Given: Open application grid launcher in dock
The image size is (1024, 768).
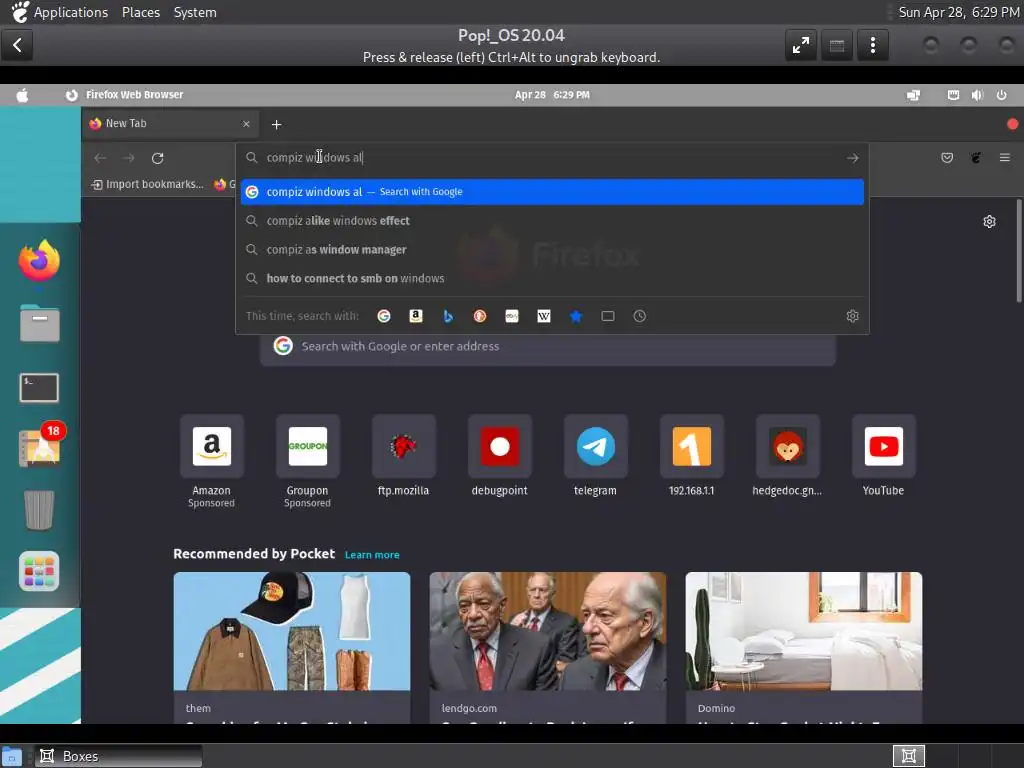Looking at the screenshot, I should 39,571.
